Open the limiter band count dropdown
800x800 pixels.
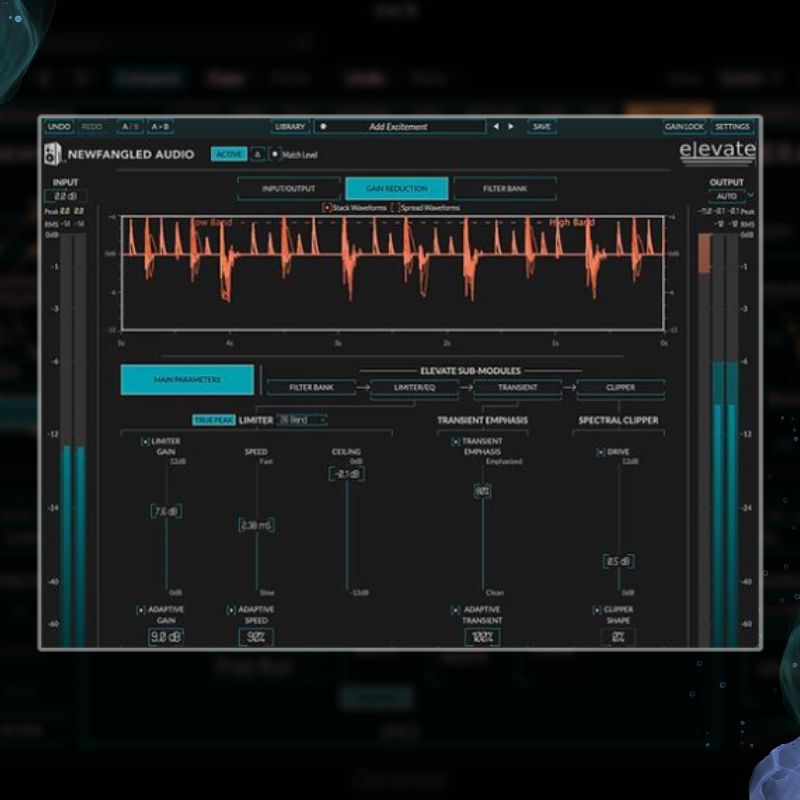301,420
